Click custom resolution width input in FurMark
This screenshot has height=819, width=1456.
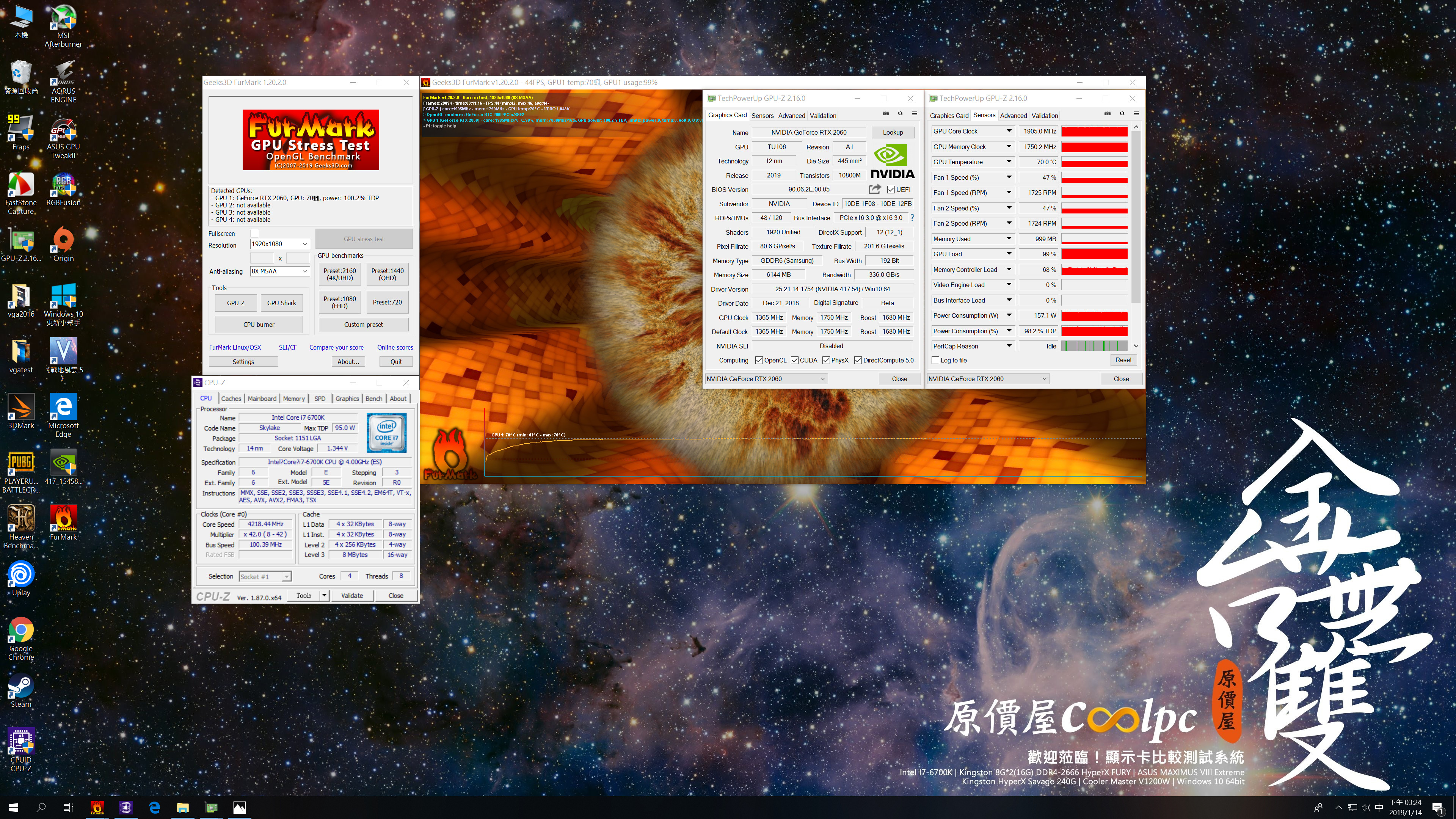click(262, 258)
